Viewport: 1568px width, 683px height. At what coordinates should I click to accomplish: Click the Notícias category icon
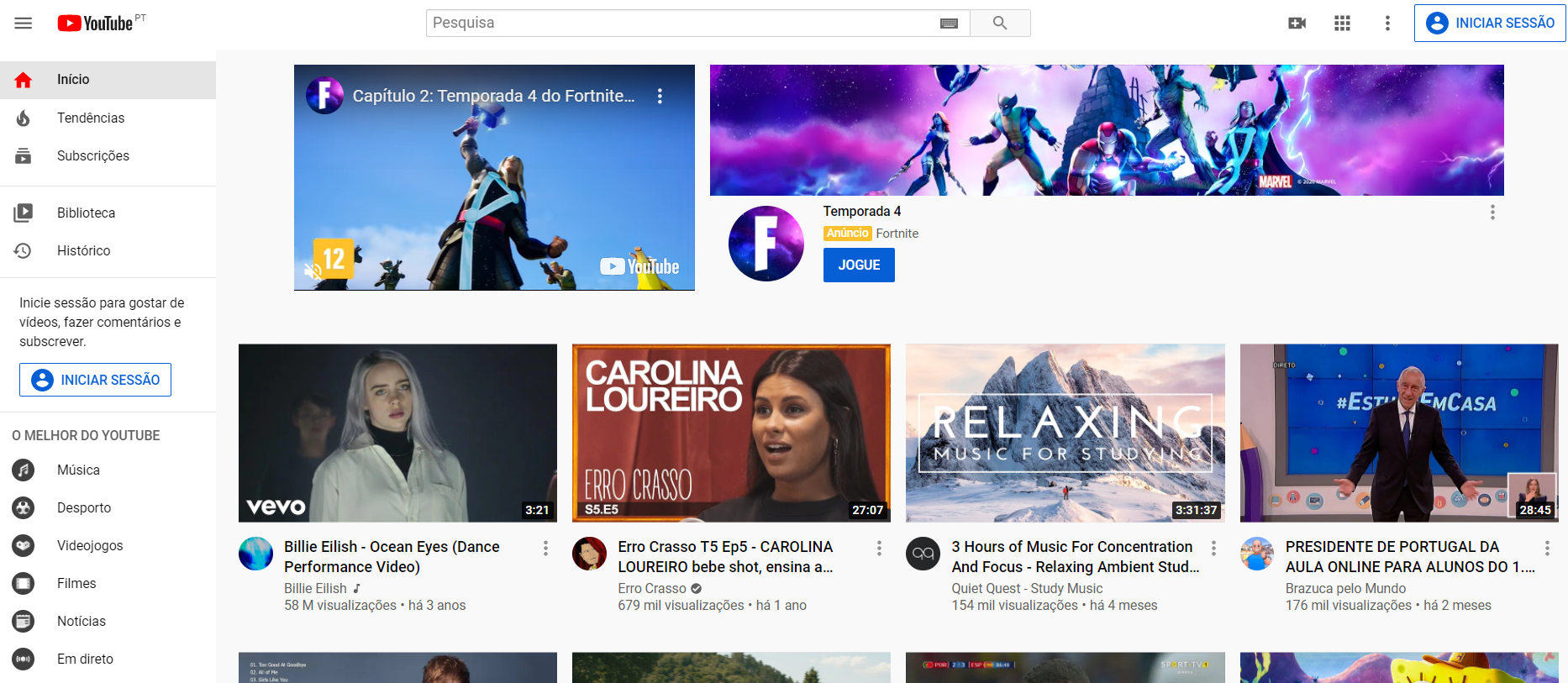pyautogui.click(x=24, y=621)
